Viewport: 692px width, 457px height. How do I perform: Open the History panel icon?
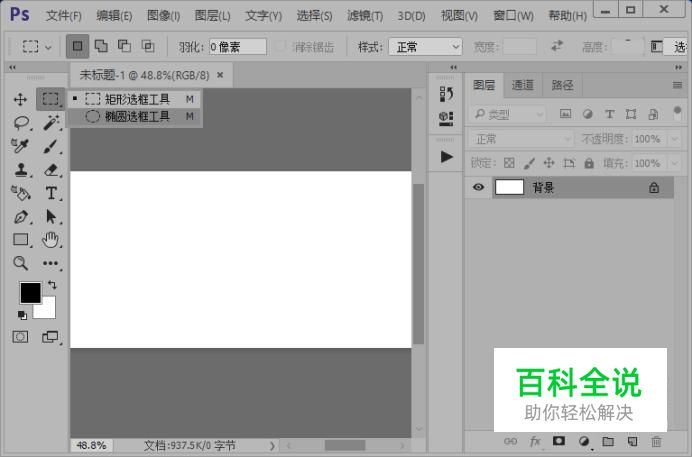click(446, 93)
